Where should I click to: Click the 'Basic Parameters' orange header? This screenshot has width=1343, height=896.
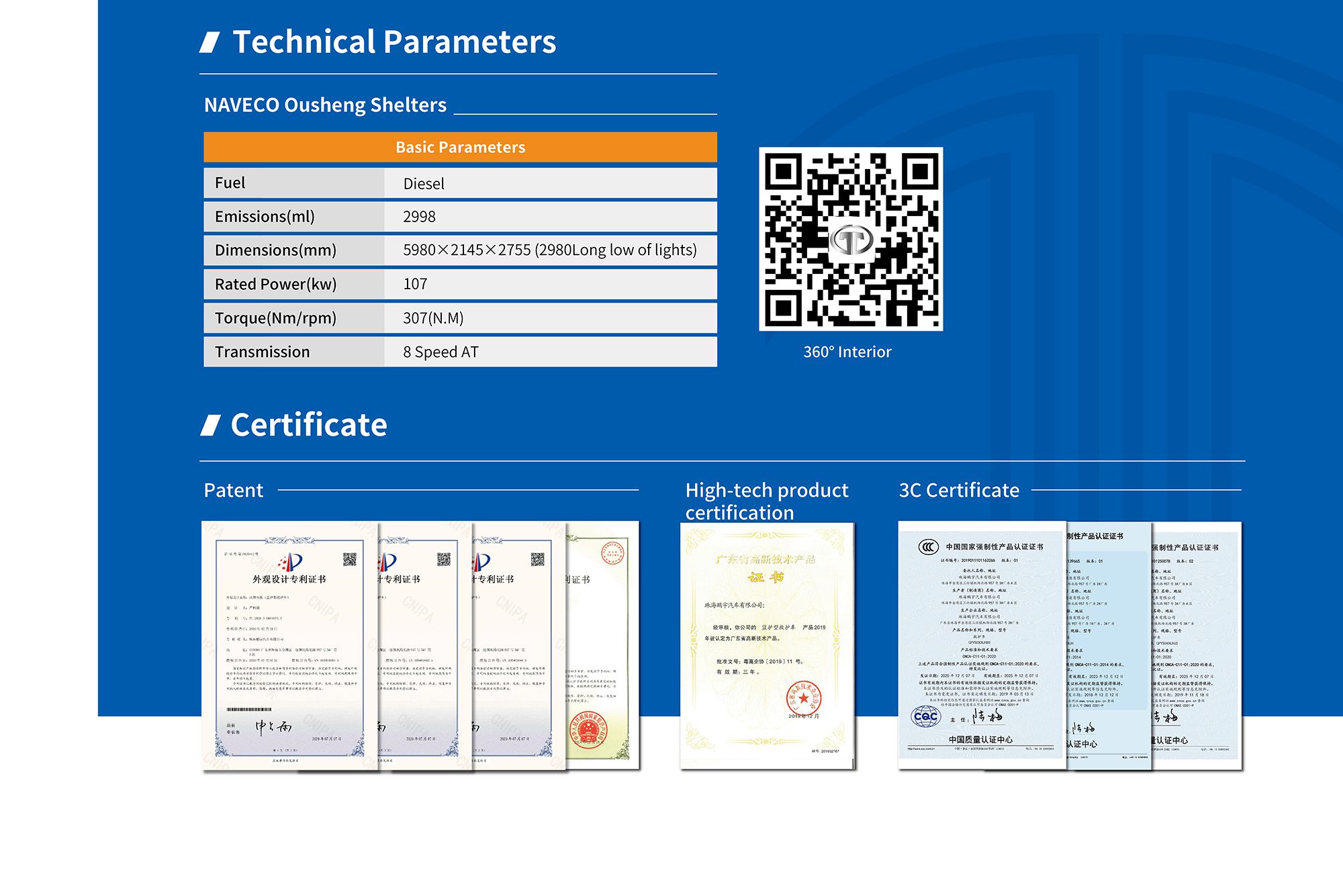(460, 147)
